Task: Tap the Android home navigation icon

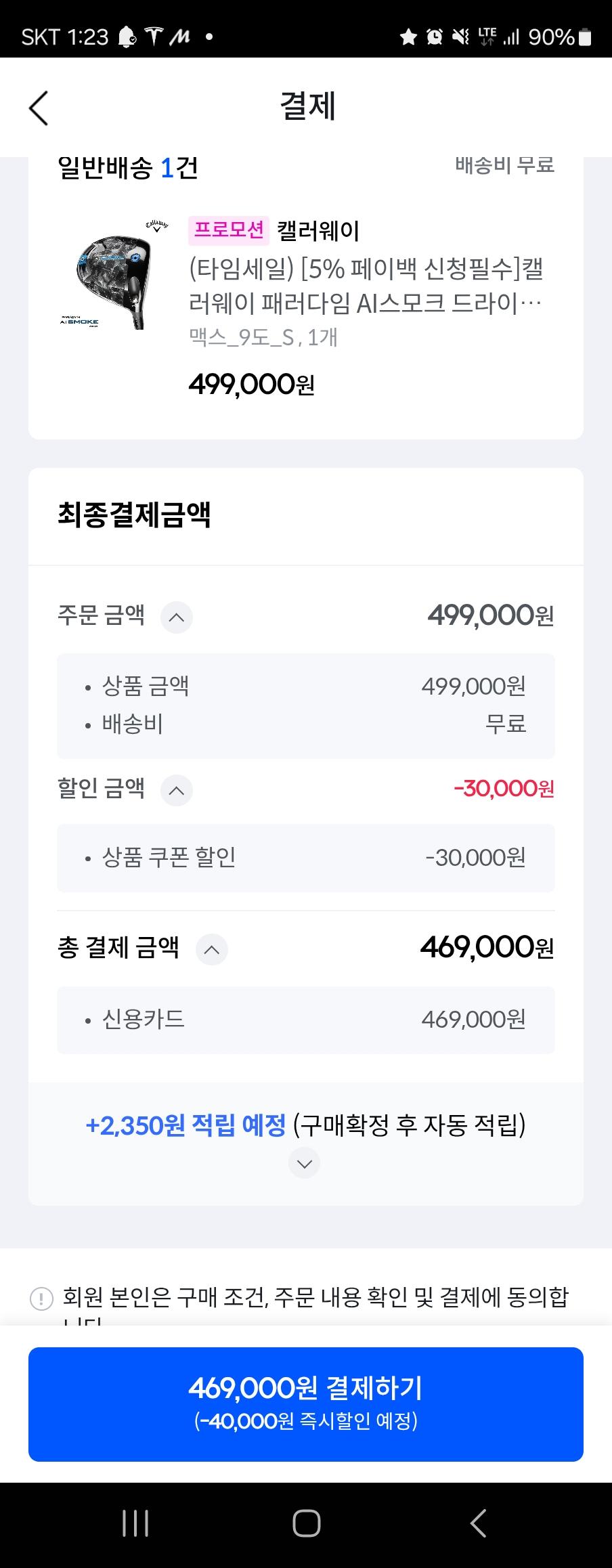Action: [x=306, y=1524]
